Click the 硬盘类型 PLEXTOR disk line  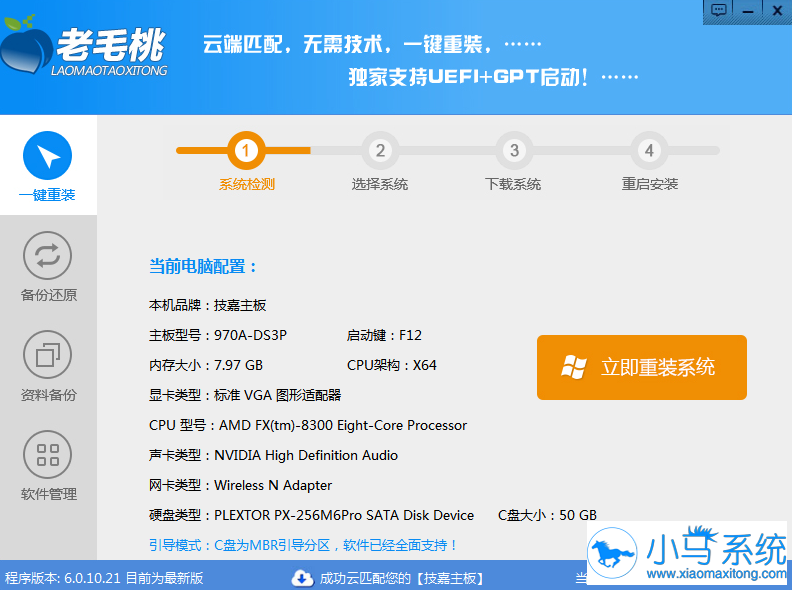point(311,515)
